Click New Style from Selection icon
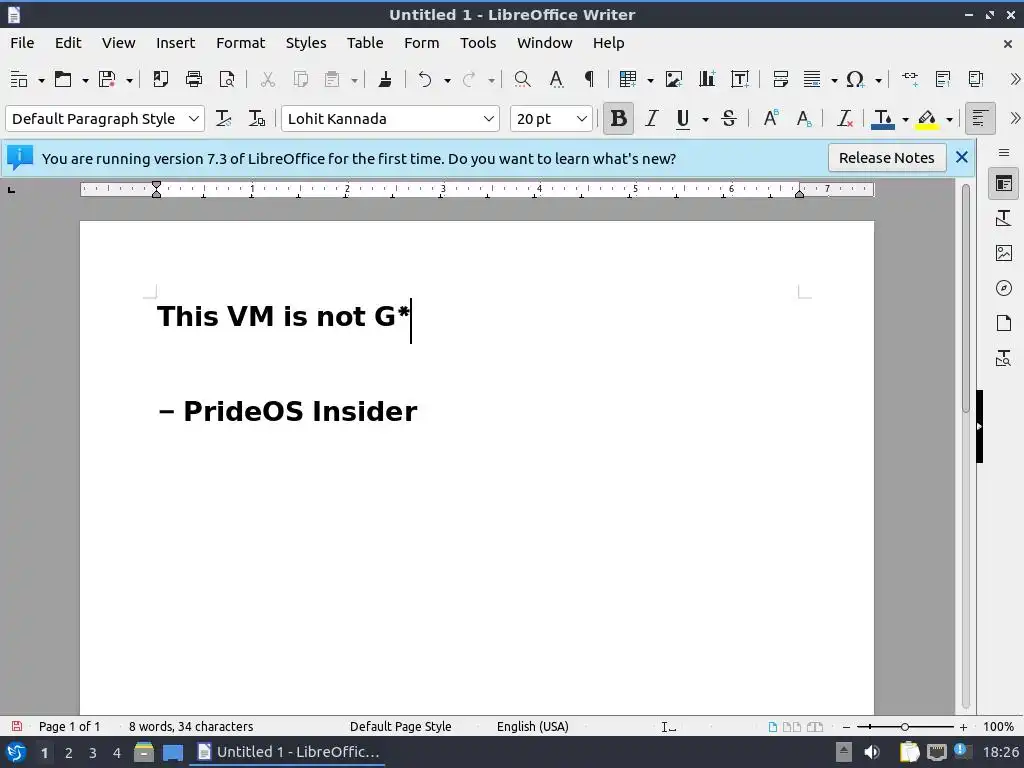 [257, 119]
